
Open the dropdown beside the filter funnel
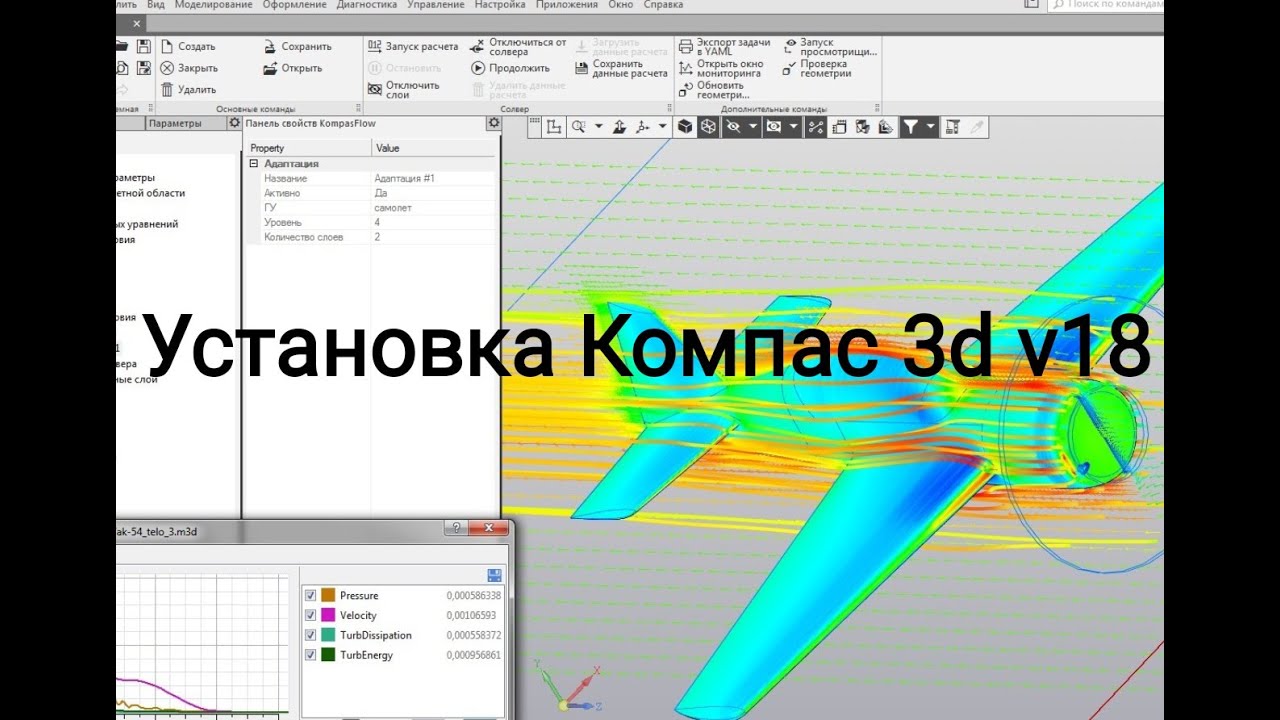(930, 127)
